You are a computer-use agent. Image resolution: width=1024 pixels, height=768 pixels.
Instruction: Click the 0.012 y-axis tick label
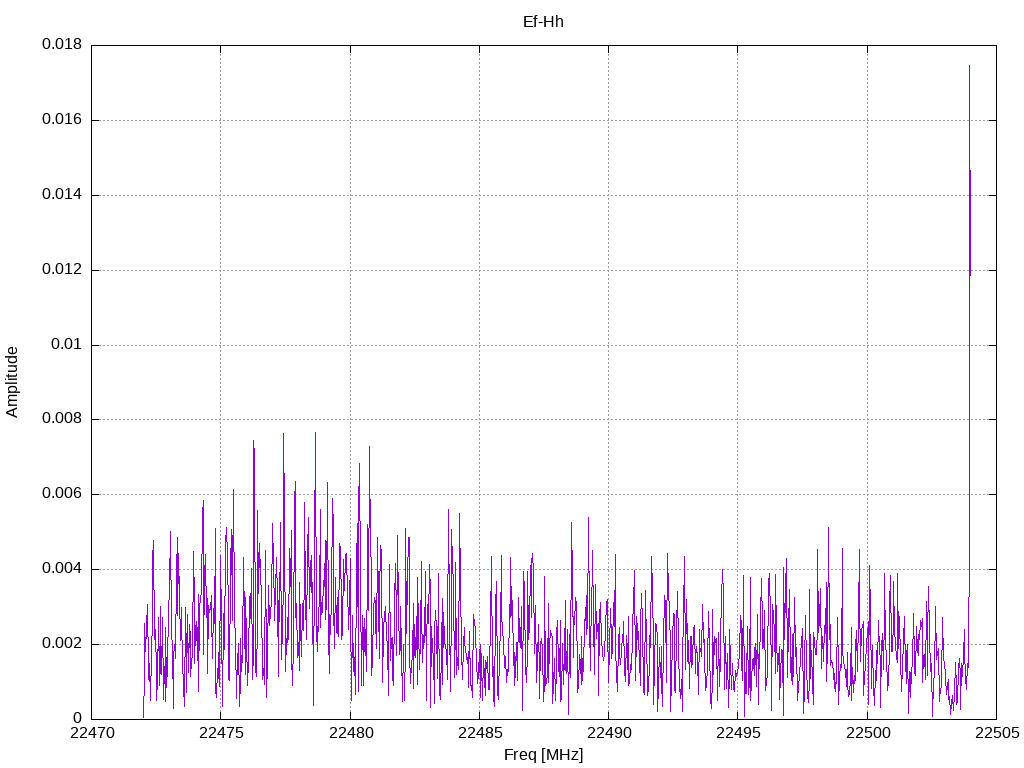click(62, 270)
